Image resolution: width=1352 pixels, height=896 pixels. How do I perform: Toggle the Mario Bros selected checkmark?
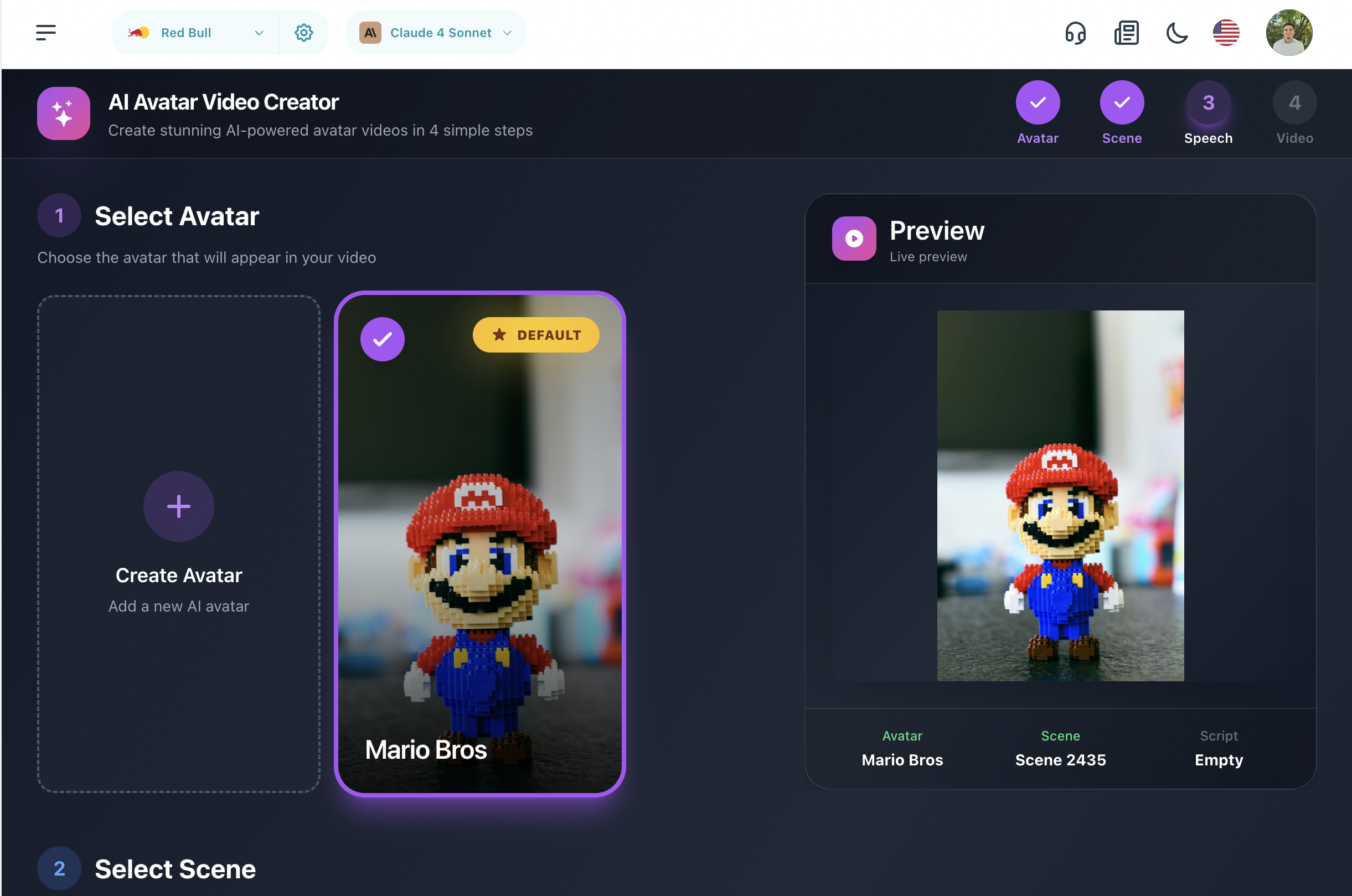(383, 339)
